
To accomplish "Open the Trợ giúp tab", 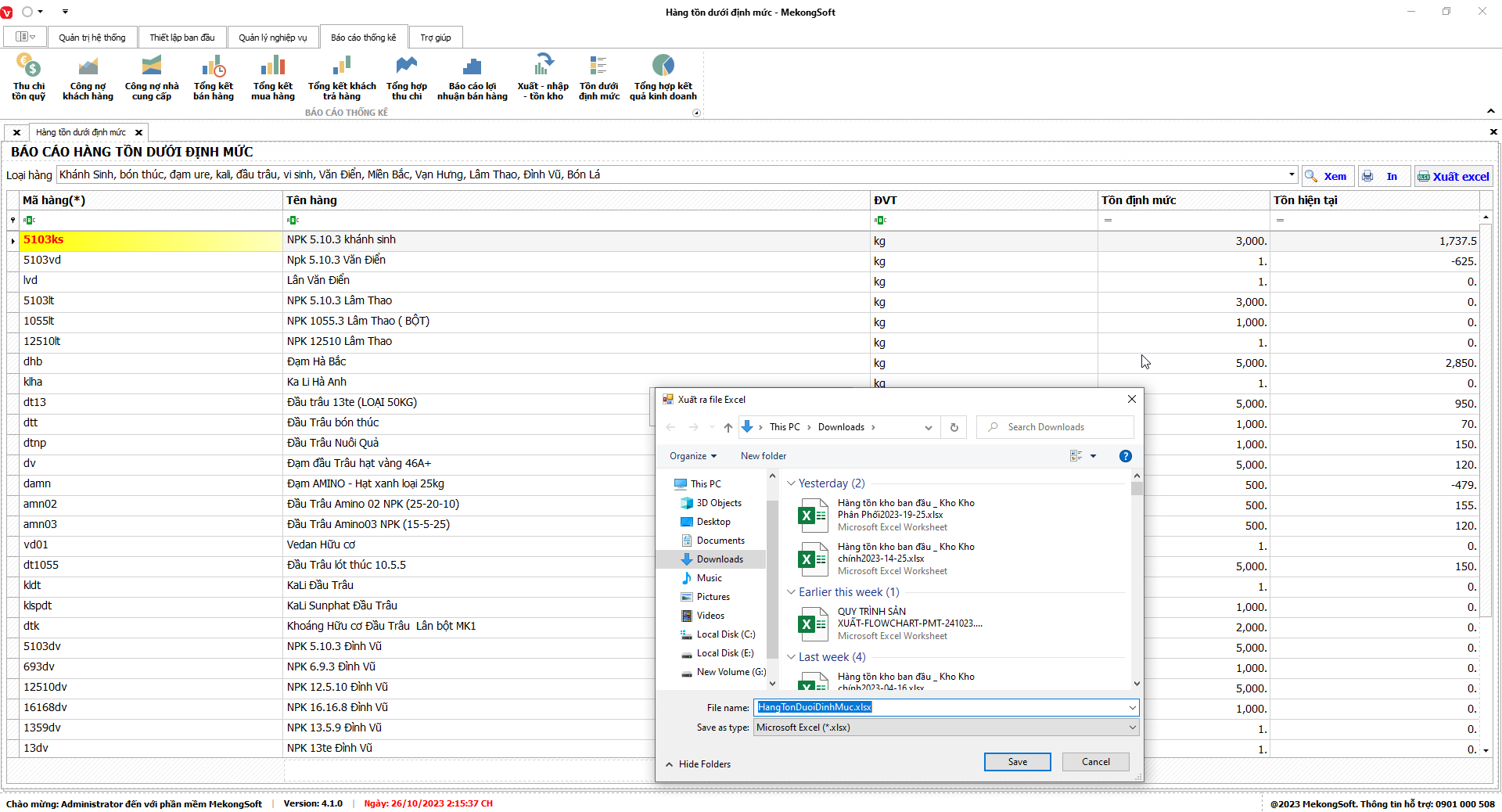I will (435, 38).
